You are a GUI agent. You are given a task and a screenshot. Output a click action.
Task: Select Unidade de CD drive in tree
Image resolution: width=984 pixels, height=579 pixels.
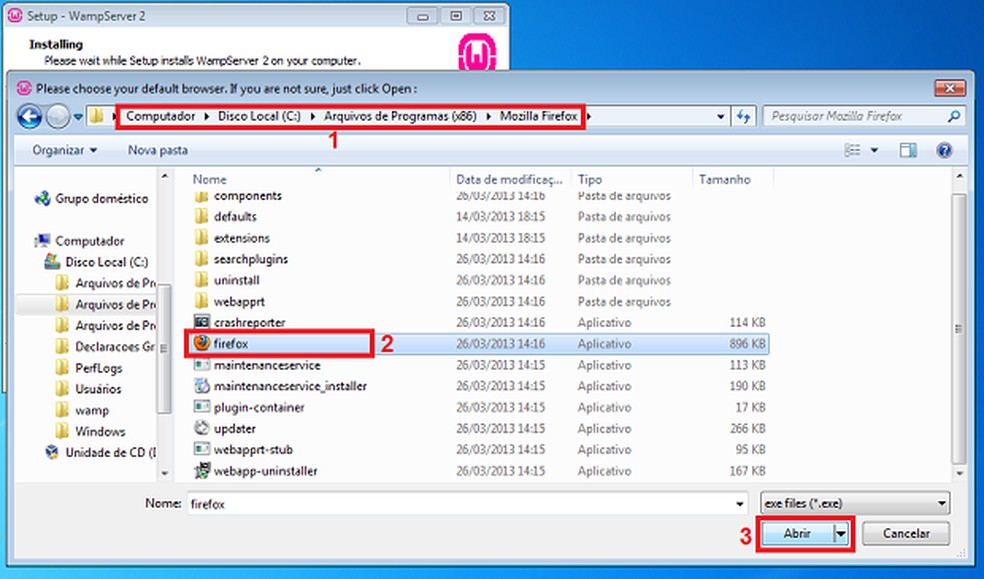[x=110, y=452]
